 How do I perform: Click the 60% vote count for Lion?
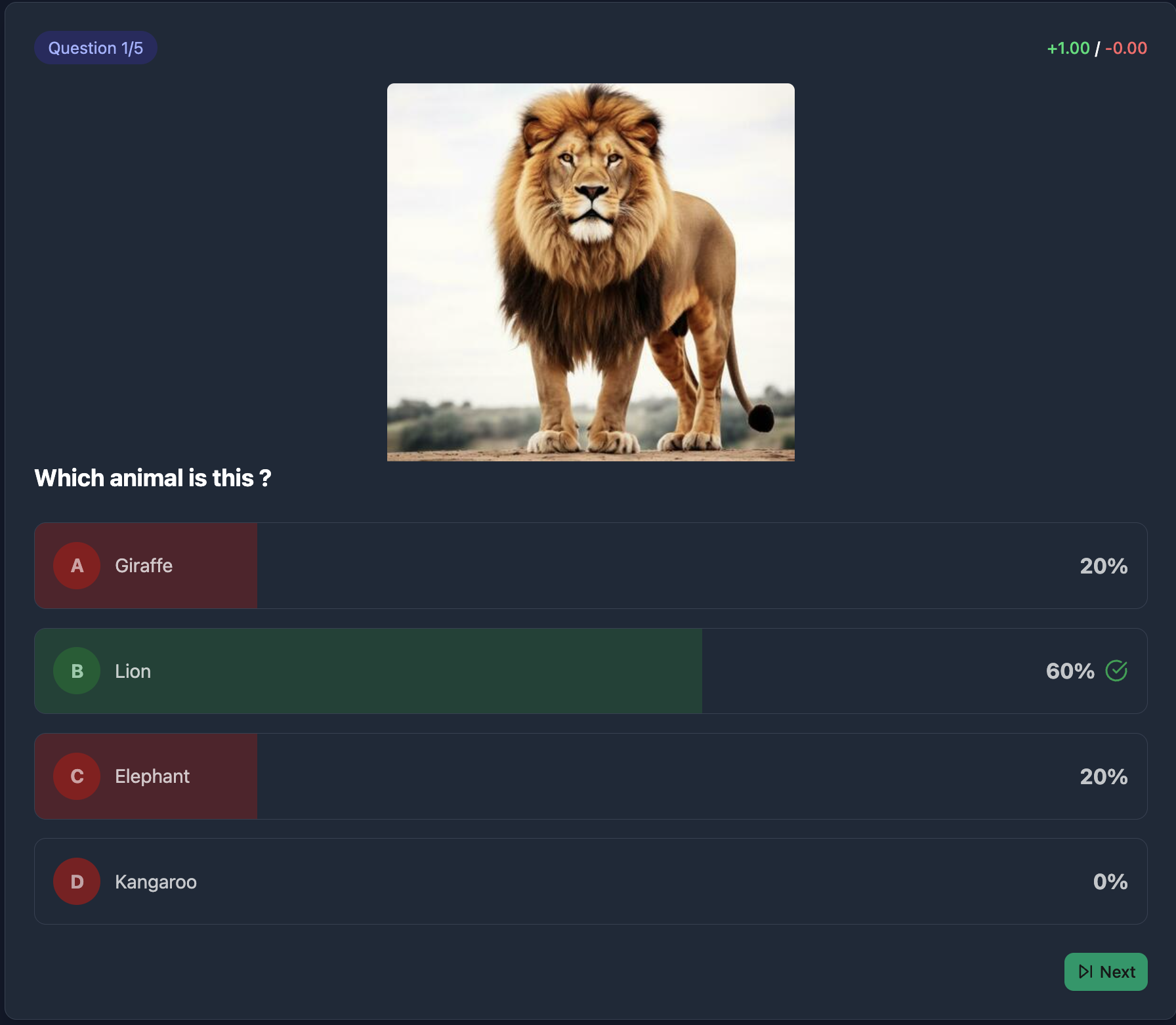[x=1070, y=671]
